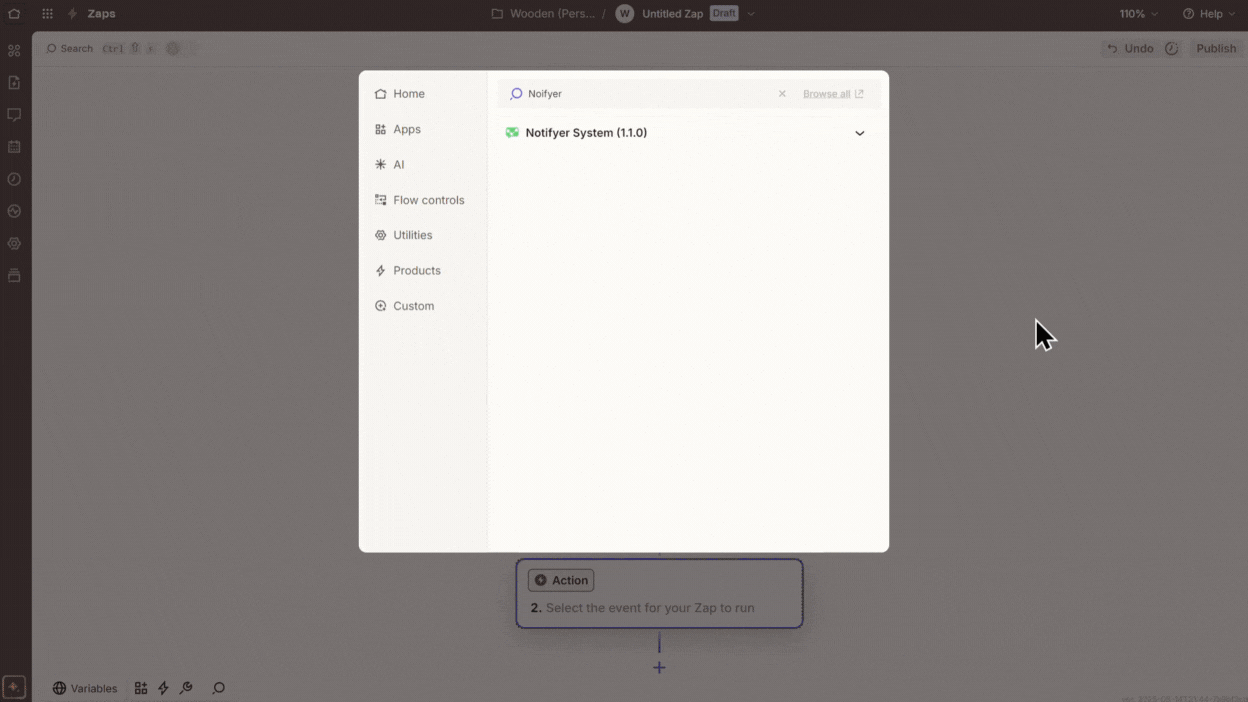This screenshot has width=1248, height=702.
Task: Click the Action badge on step 2
Action: tap(561, 580)
